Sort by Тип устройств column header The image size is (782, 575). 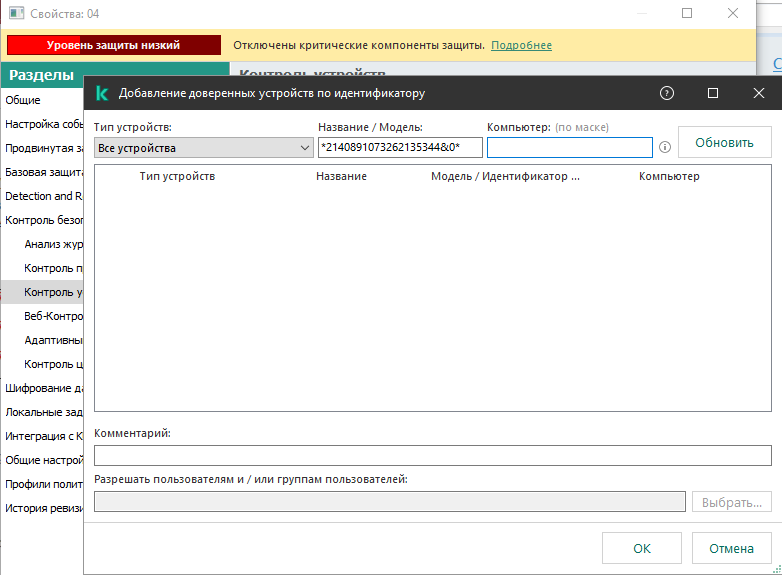177,176
